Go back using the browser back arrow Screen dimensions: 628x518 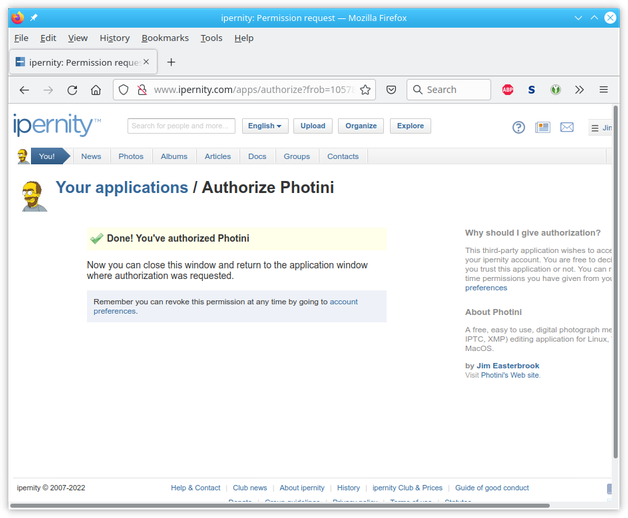(24, 90)
